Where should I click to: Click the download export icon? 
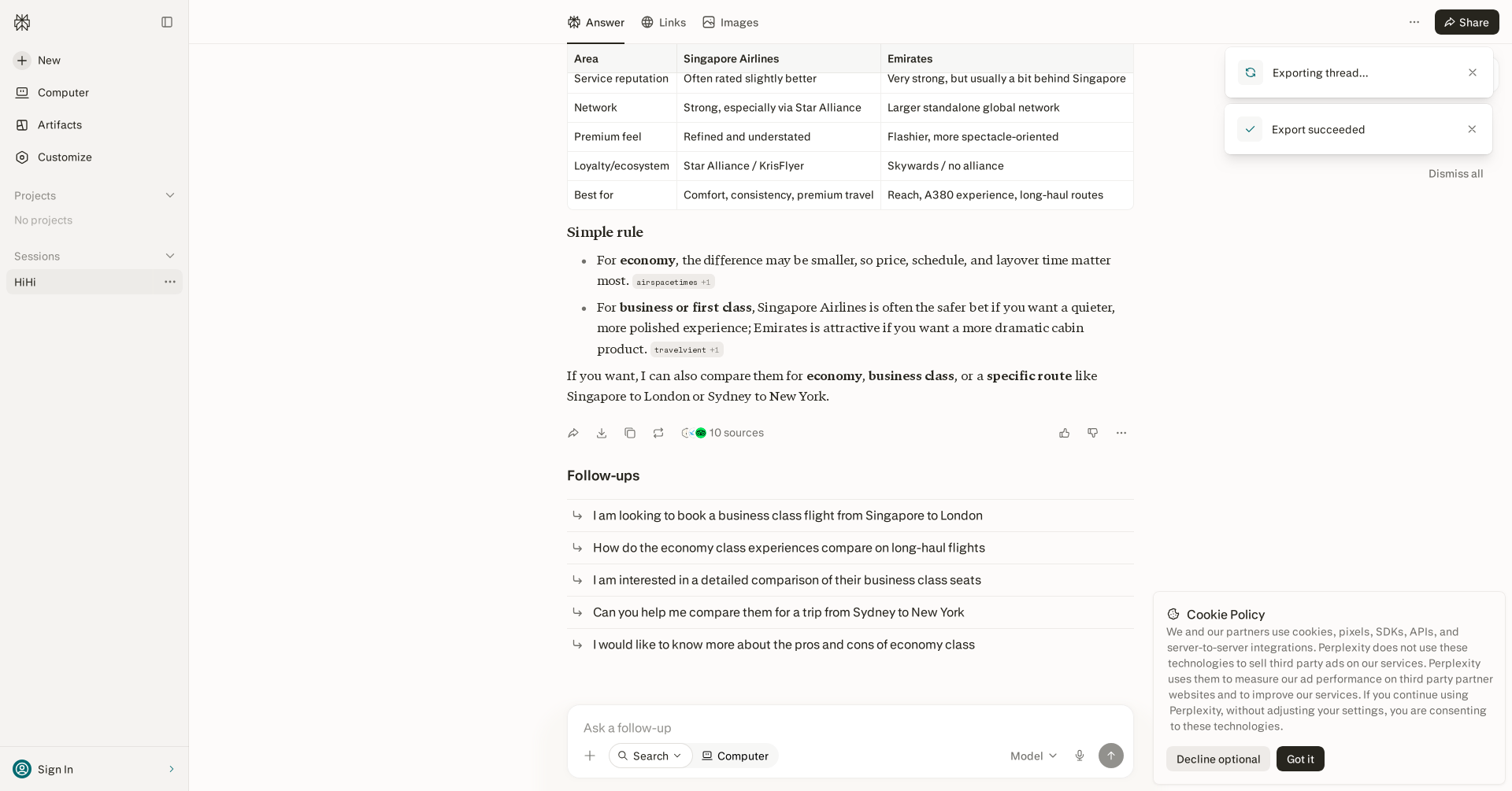coord(602,433)
